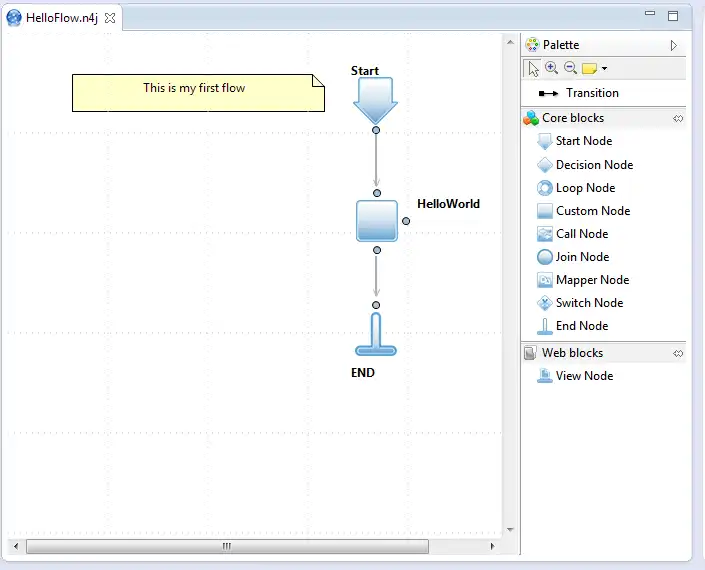Maximize the editor pane
The width and height of the screenshot is (705, 570).
click(673, 16)
